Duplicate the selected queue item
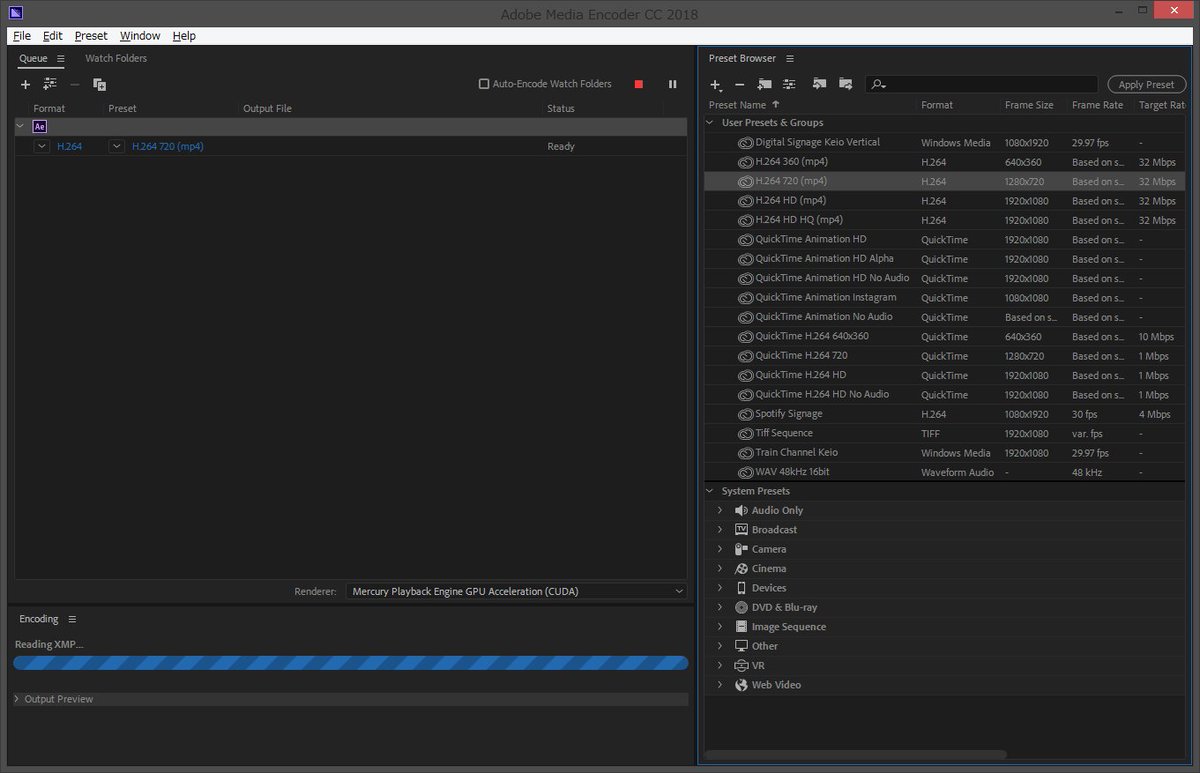 tap(99, 85)
